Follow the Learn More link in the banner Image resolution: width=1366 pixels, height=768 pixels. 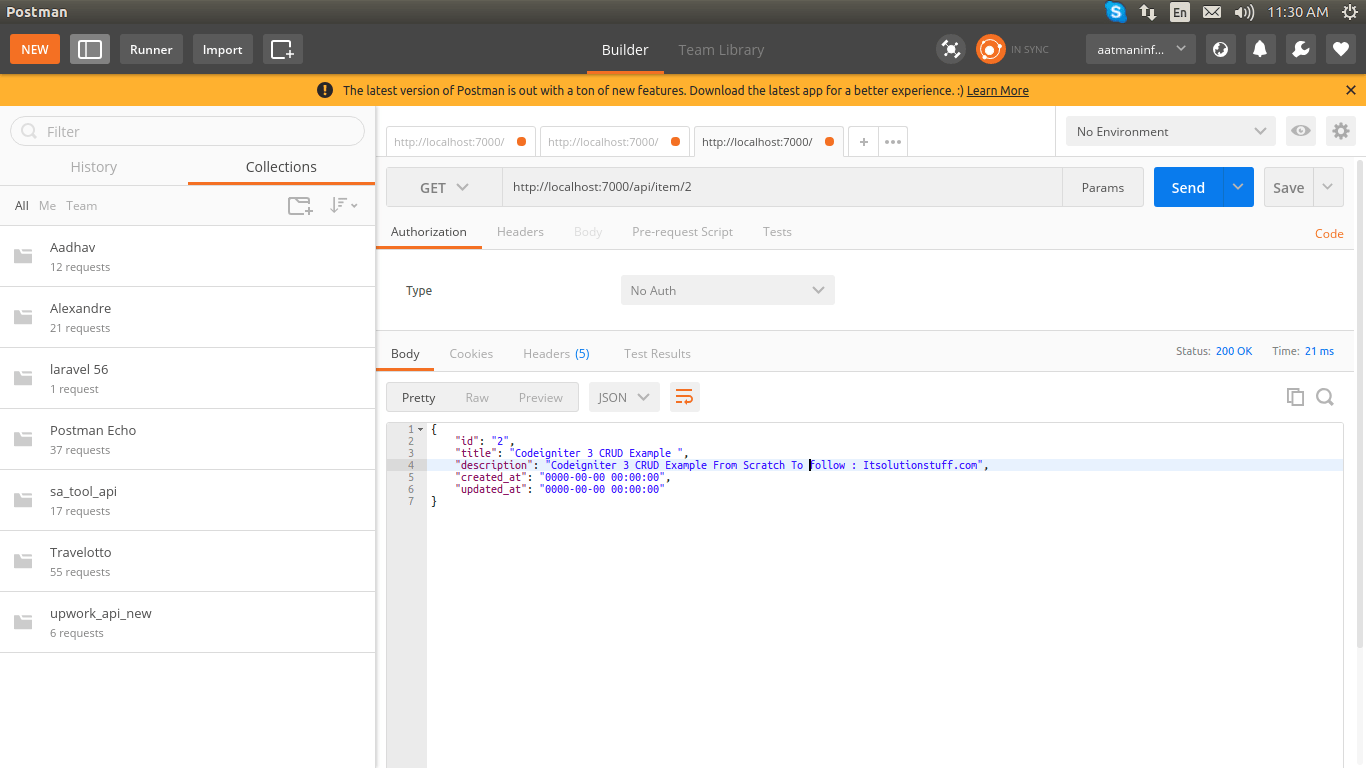click(997, 90)
